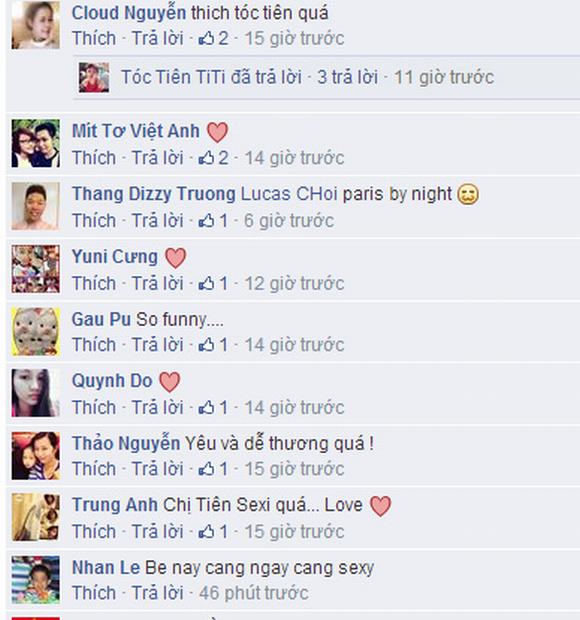
Task: Click Mít Tơ Việt Anh's profile picture
Action: [x=36, y=143]
